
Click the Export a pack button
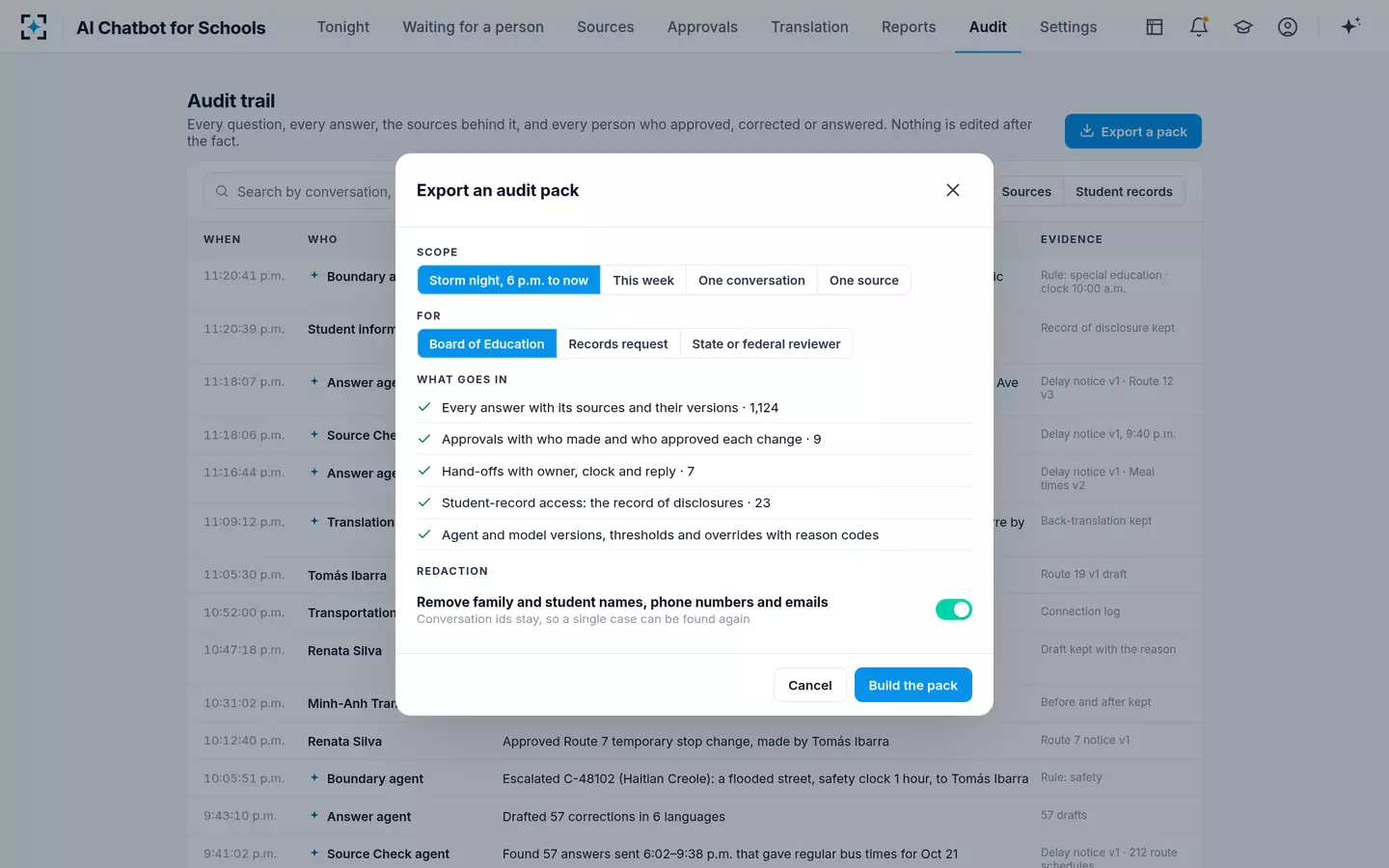(1133, 131)
